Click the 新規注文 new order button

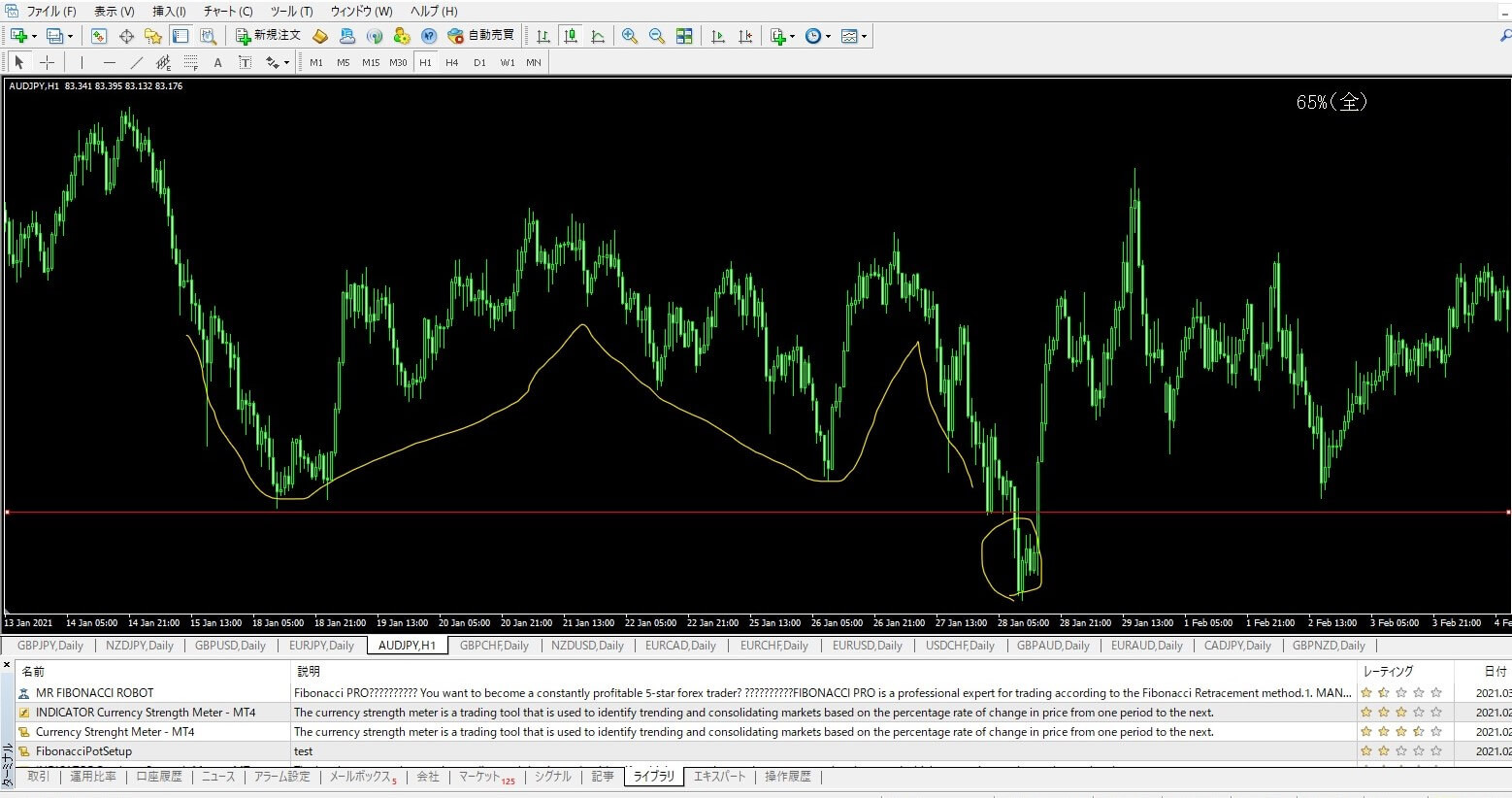[269, 36]
